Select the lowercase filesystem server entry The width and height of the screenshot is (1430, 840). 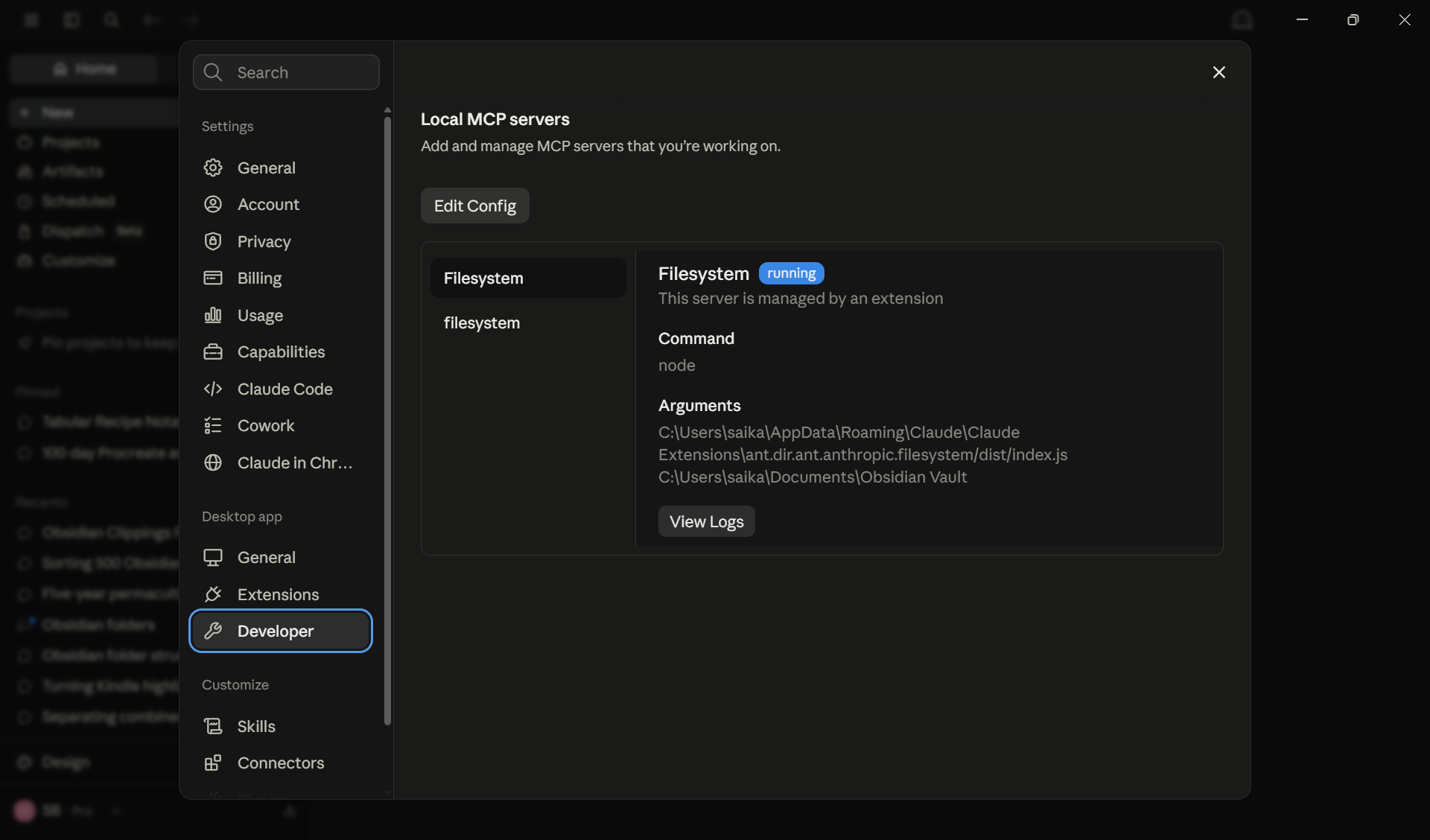coord(528,322)
